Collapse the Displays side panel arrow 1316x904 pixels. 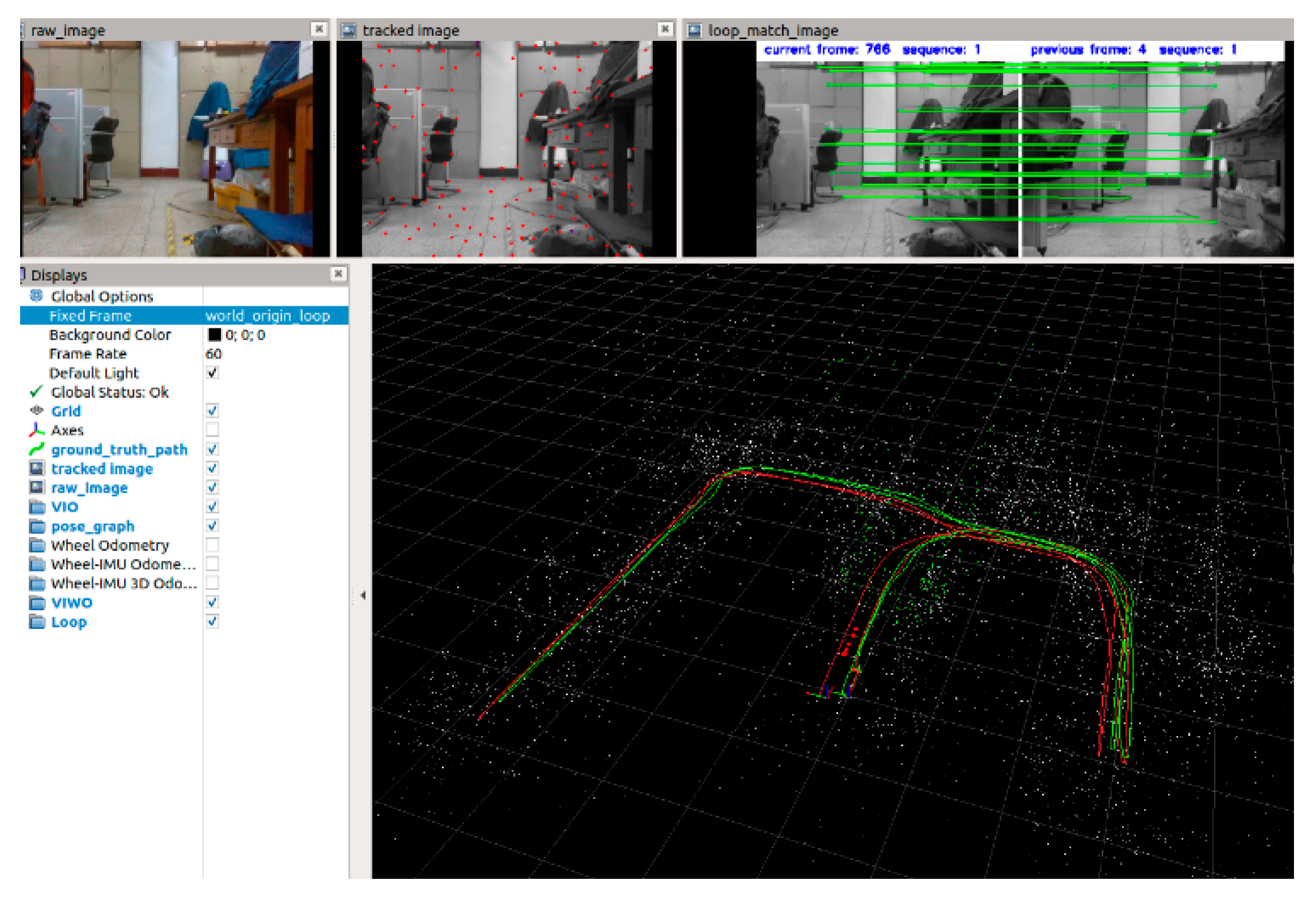pyautogui.click(x=363, y=595)
